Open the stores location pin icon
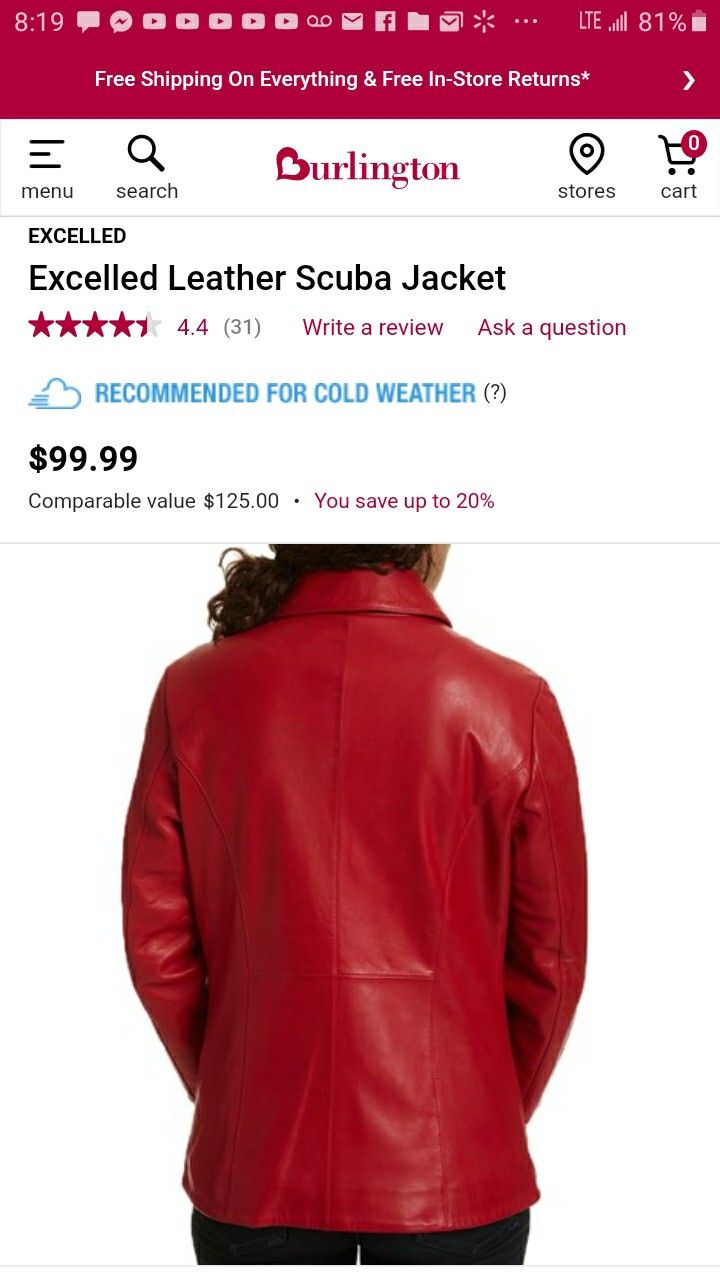The height and width of the screenshot is (1280, 720). 586,154
